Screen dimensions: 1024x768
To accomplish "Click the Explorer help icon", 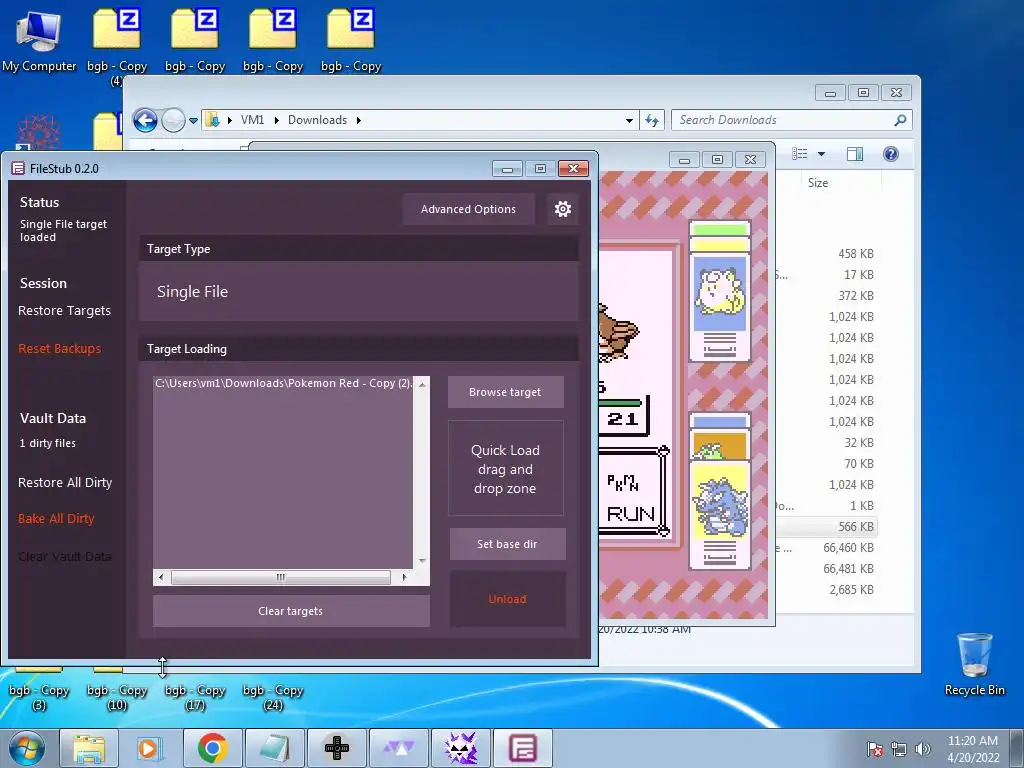I will (891, 153).
